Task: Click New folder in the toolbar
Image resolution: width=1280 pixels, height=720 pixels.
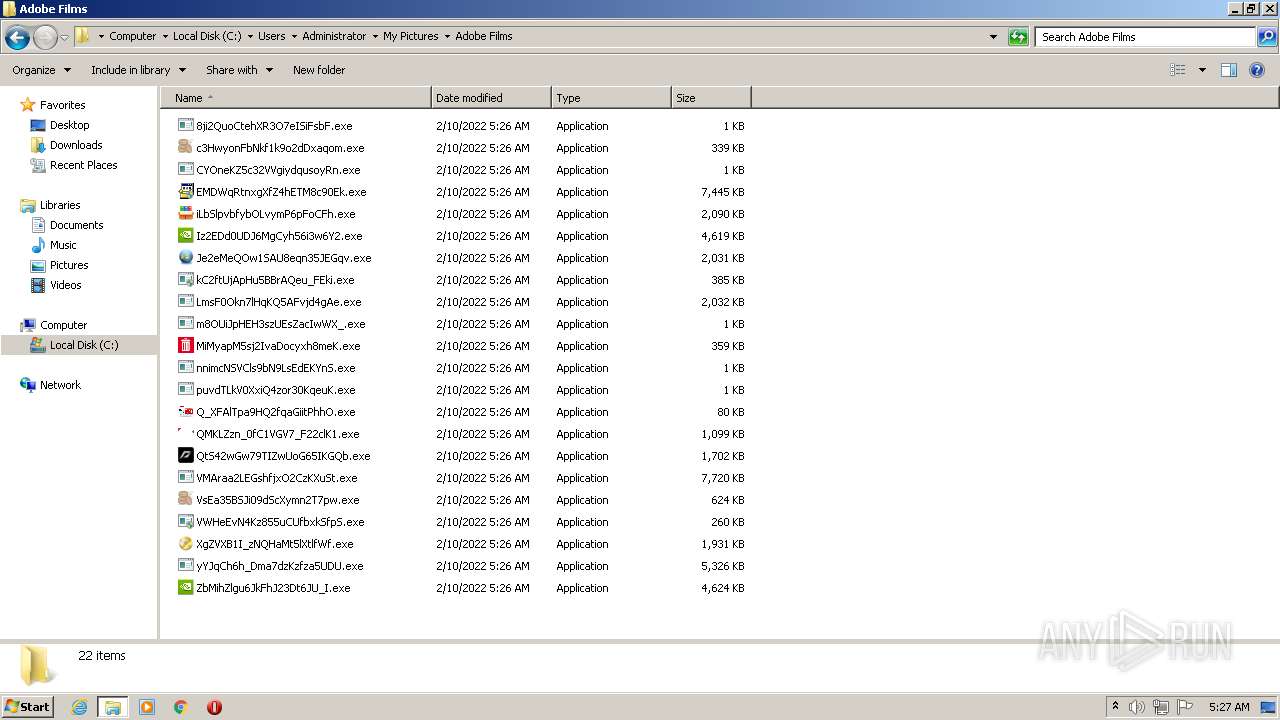Action: [319, 70]
